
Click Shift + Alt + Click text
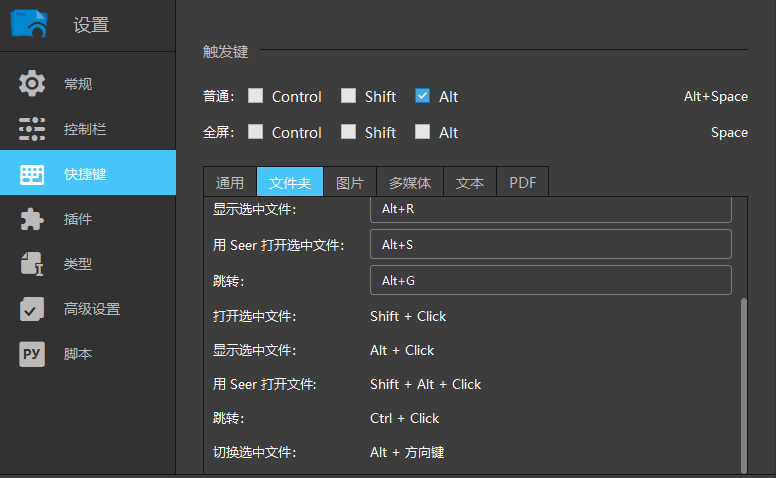[426, 384]
